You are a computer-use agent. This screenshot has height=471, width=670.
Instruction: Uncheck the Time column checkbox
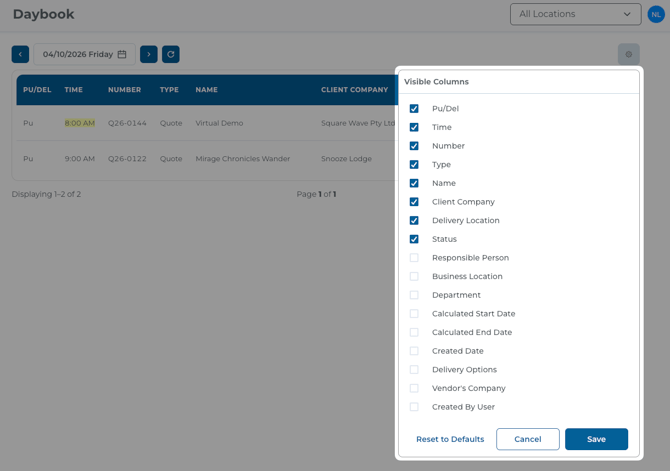(414, 127)
